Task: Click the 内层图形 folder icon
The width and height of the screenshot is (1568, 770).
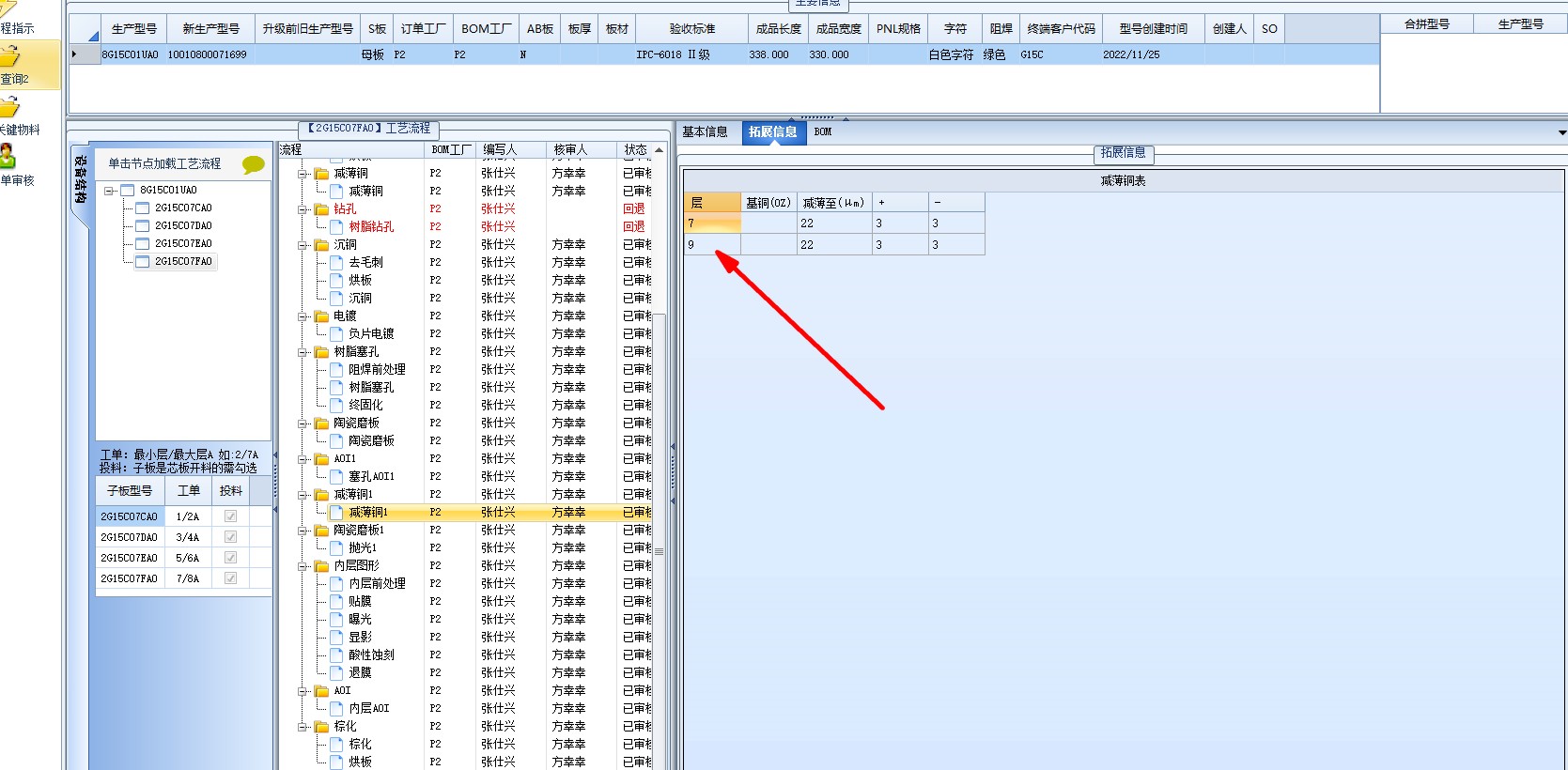Action: point(321,565)
